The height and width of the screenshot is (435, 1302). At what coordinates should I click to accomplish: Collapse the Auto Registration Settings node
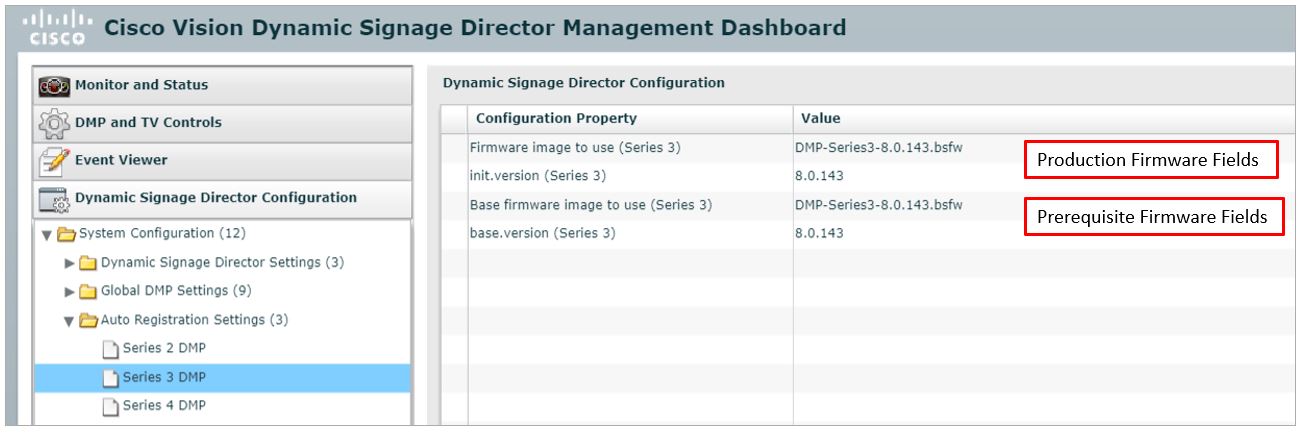pyautogui.click(x=69, y=321)
